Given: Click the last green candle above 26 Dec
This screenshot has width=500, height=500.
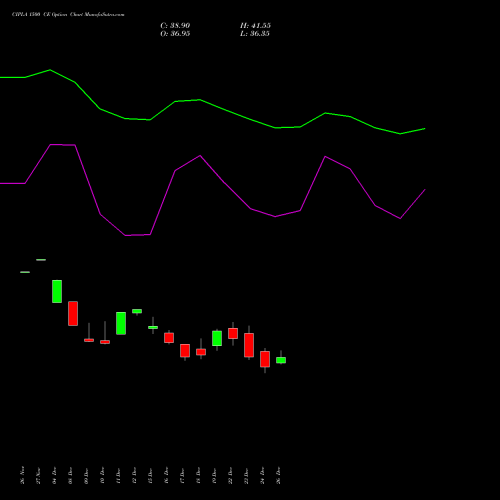Looking at the screenshot, I should pos(281,360).
